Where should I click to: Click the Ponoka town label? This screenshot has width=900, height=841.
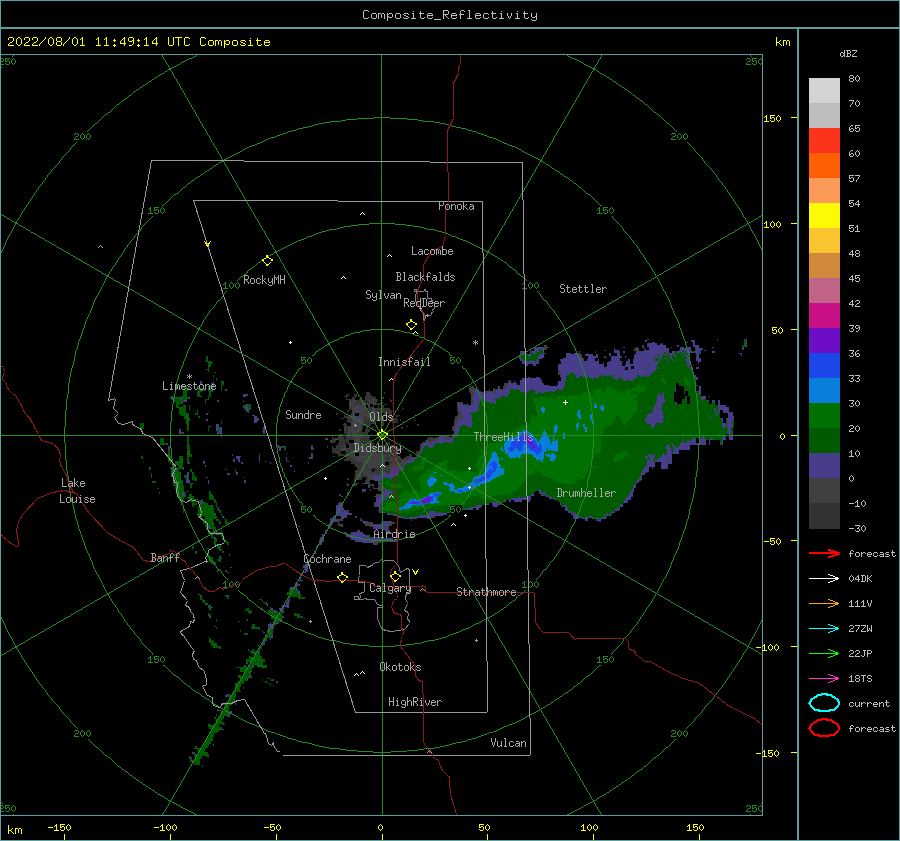(456, 206)
